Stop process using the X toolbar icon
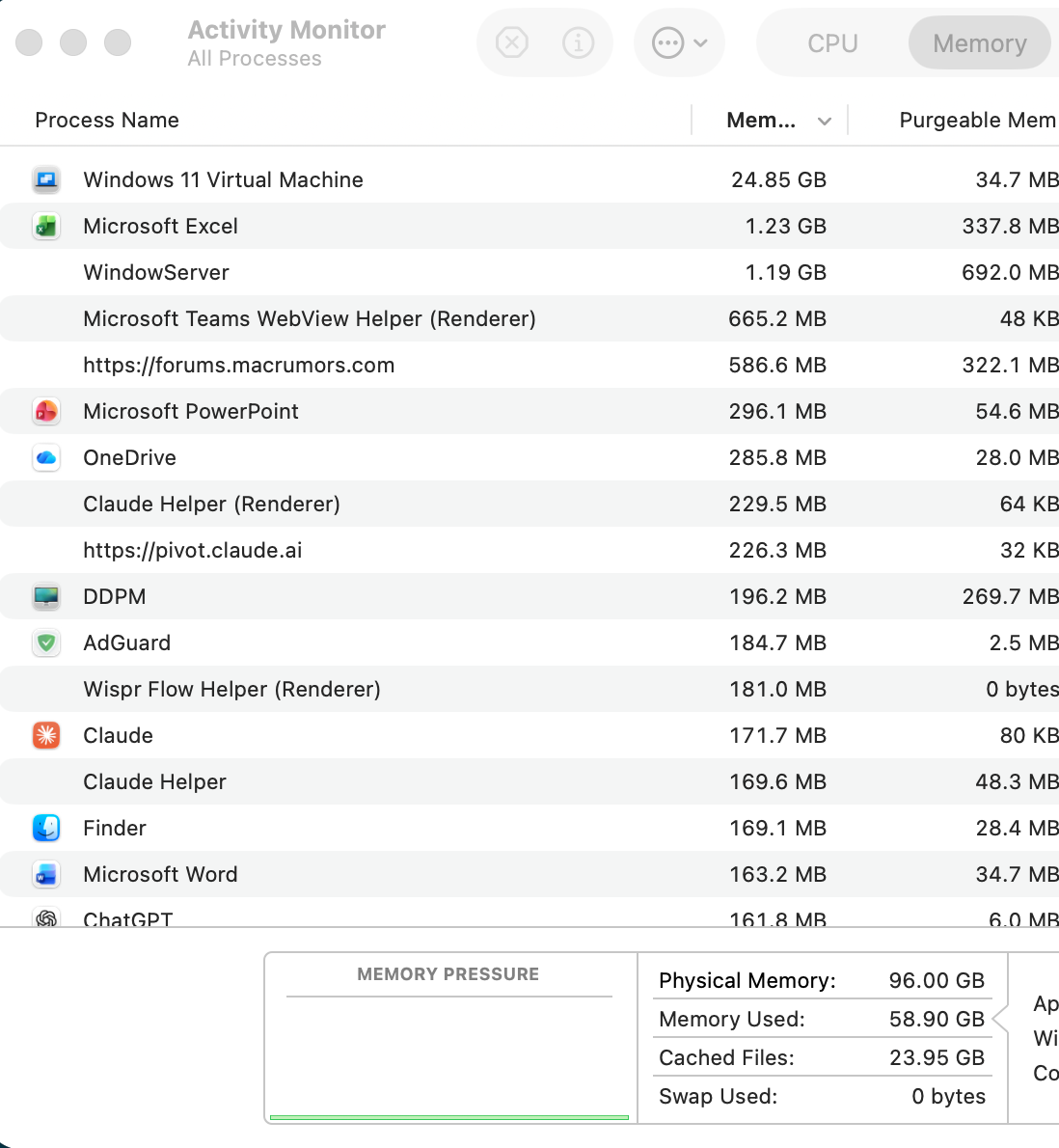 point(511,42)
